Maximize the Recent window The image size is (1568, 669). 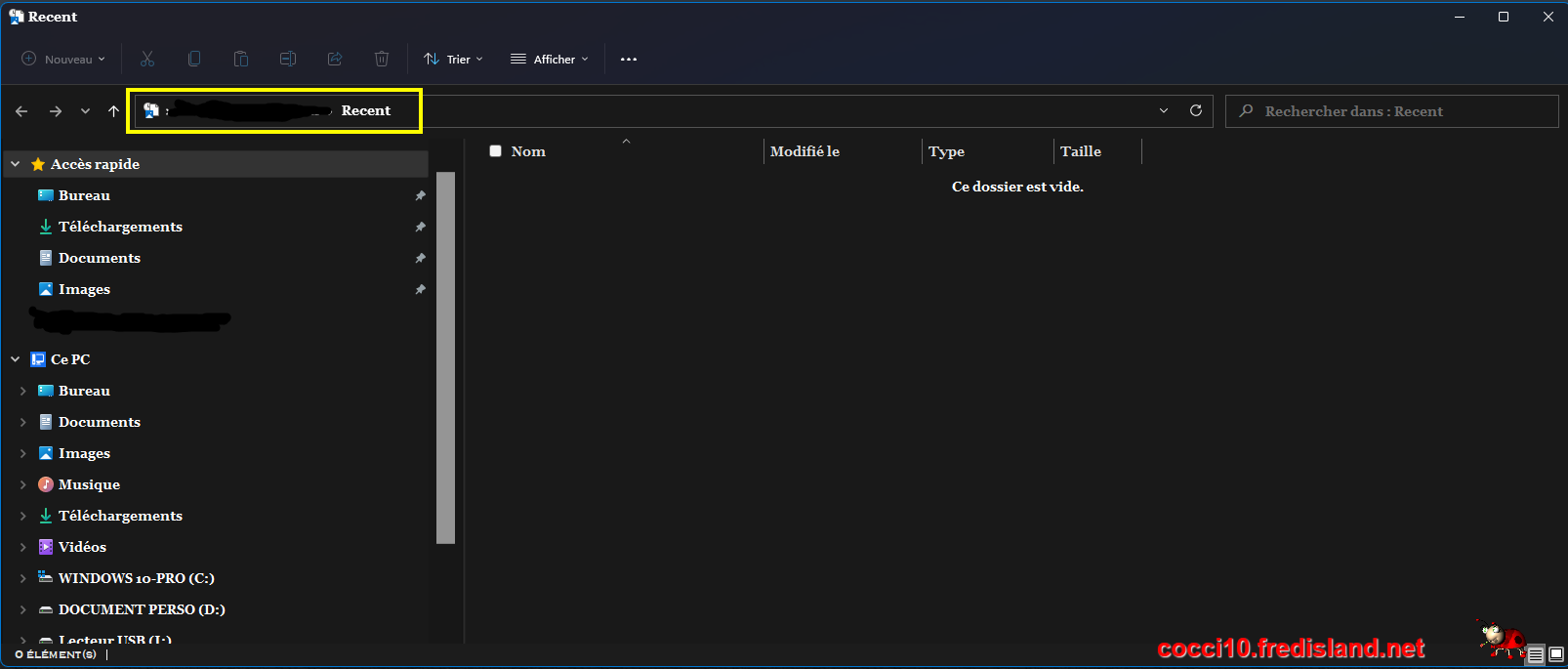pyautogui.click(x=1504, y=17)
